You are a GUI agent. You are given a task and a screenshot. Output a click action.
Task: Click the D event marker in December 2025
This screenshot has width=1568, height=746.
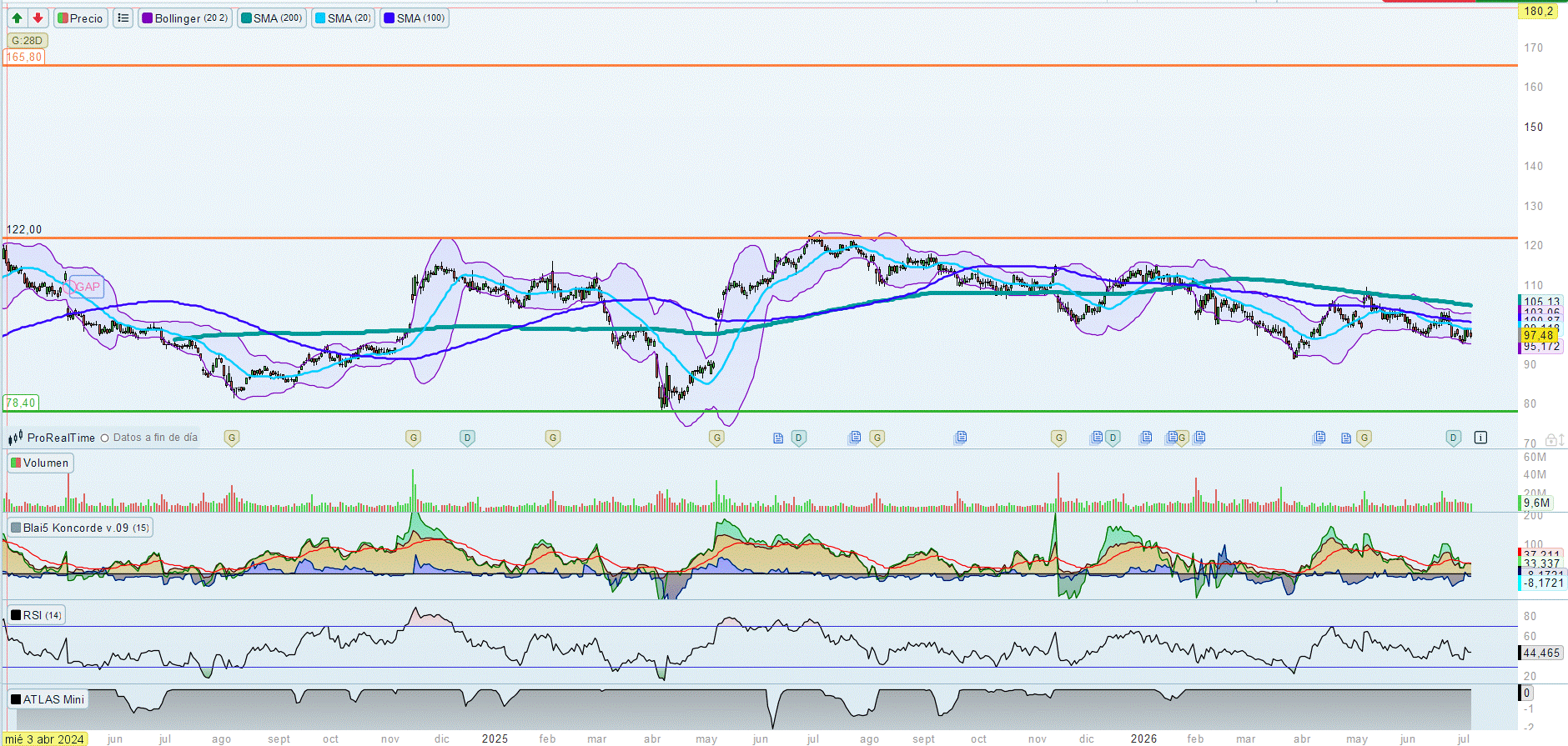1113,438
